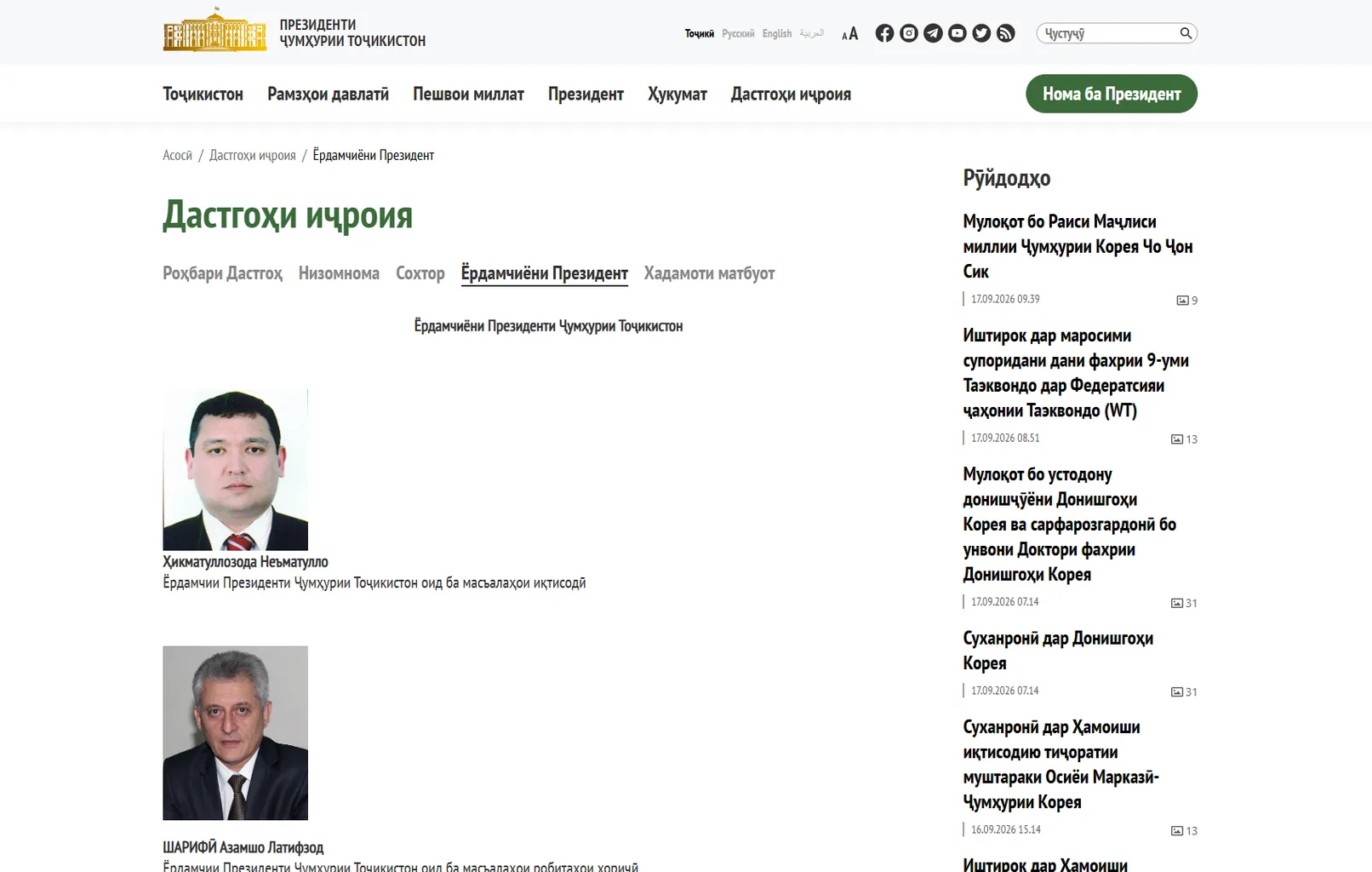
Task: Switch to Роҳбари Дастгоҳ tab
Action: [x=222, y=273]
